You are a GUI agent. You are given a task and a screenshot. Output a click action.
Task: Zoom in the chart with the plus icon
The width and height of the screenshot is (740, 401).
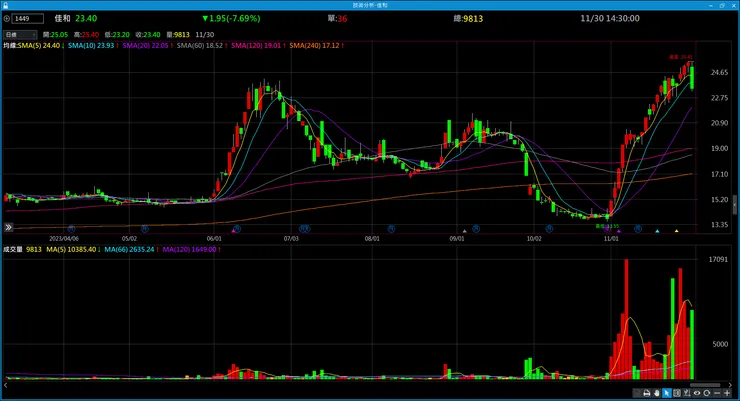(727, 393)
